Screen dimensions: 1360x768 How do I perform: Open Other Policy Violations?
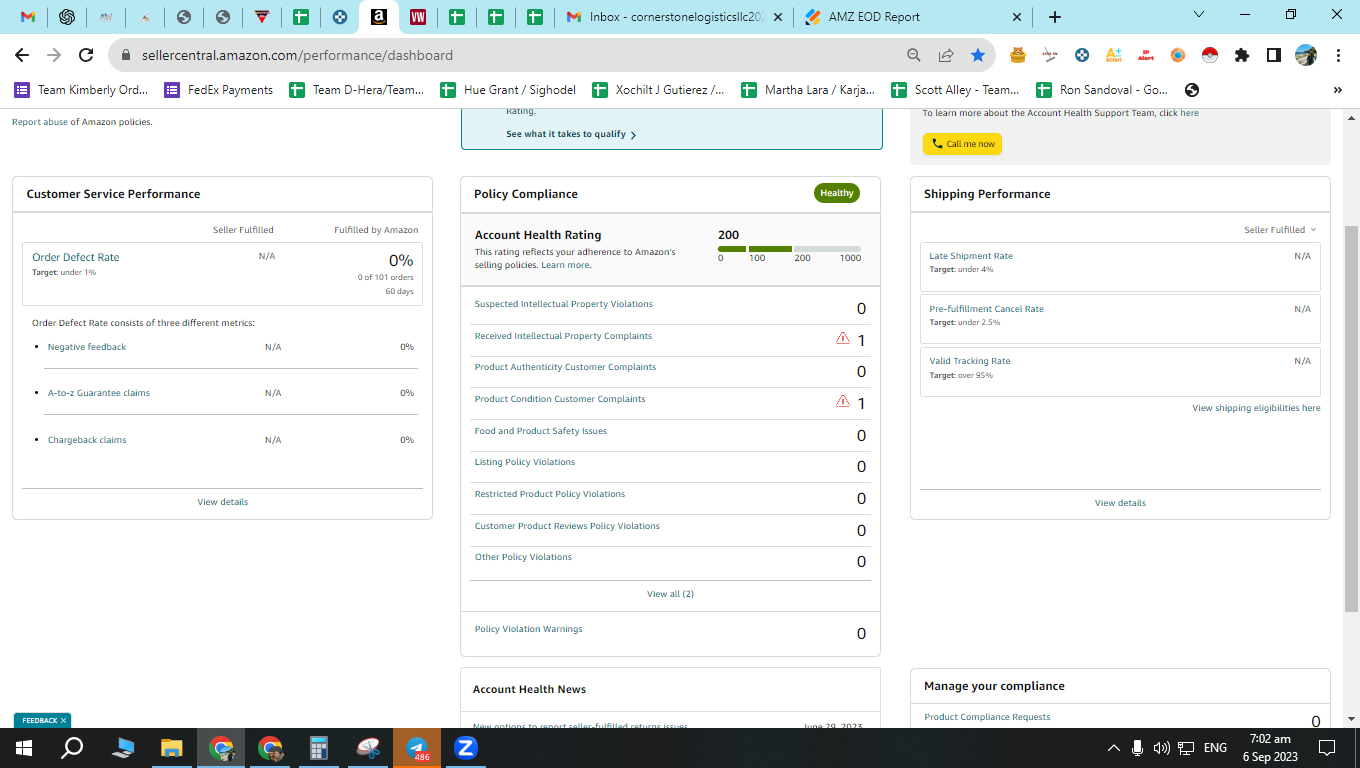pos(523,557)
